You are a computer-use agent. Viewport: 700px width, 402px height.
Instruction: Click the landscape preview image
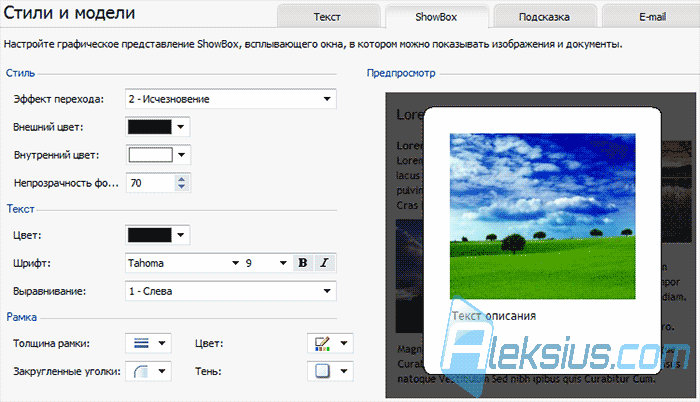tap(542, 216)
